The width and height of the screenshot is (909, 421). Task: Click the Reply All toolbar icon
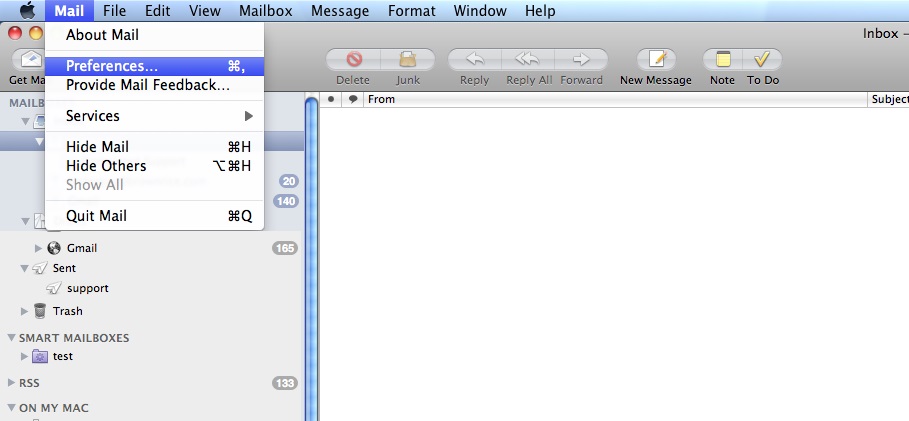(528, 59)
